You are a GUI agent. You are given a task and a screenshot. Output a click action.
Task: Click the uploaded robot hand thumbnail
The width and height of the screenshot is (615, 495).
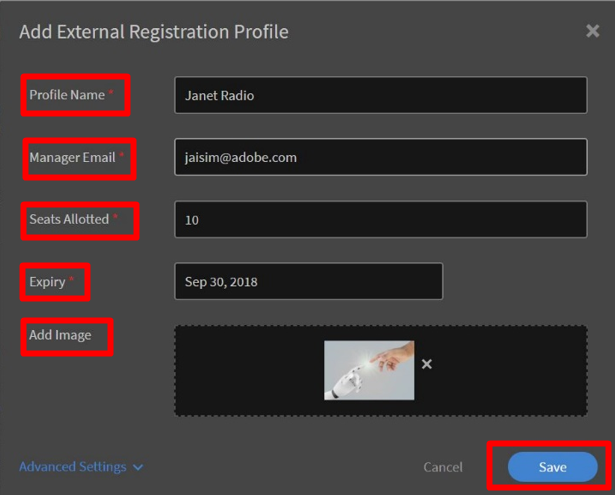[x=369, y=370]
